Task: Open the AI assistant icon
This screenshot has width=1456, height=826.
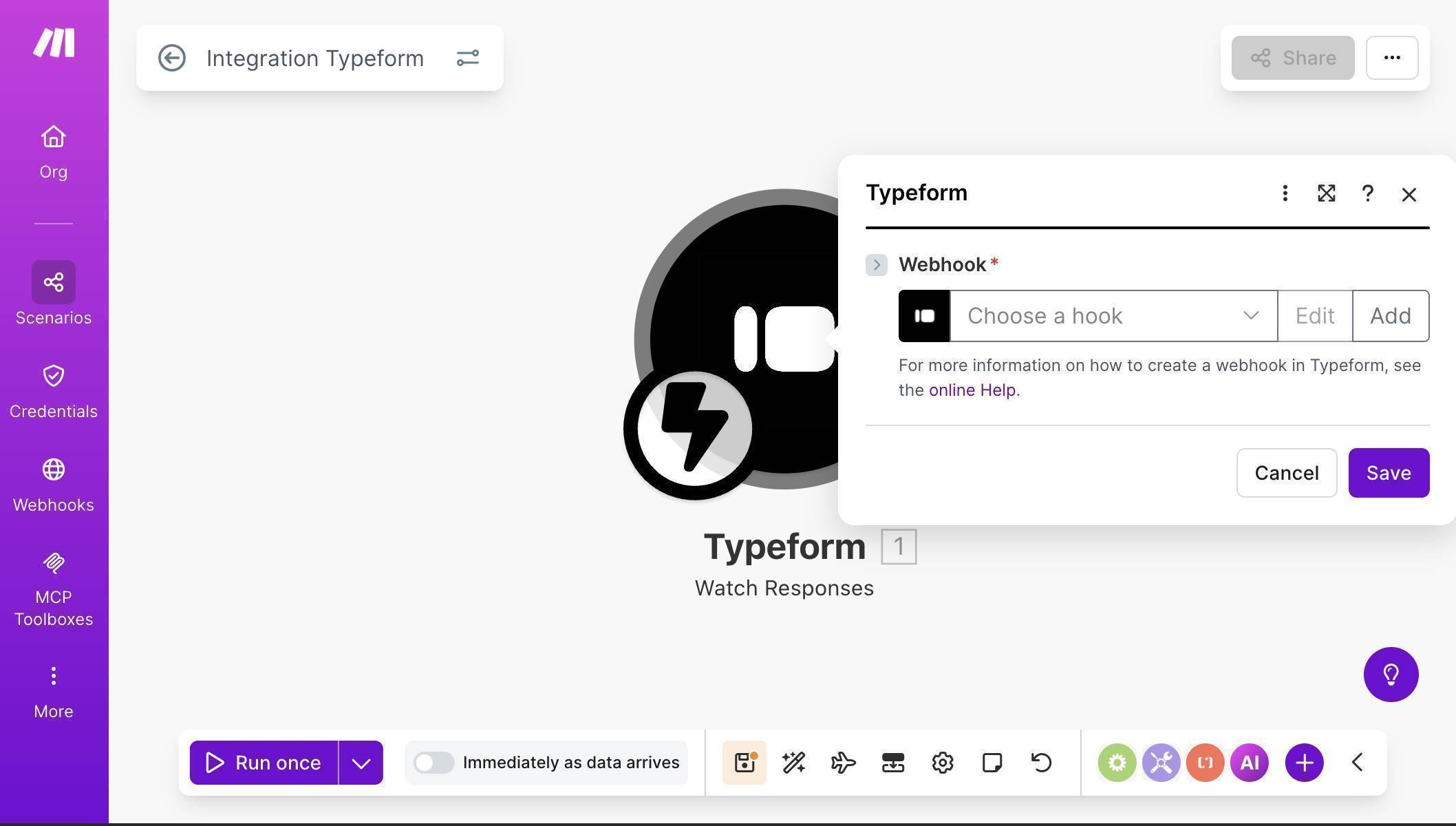Action: coord(1250,762)
